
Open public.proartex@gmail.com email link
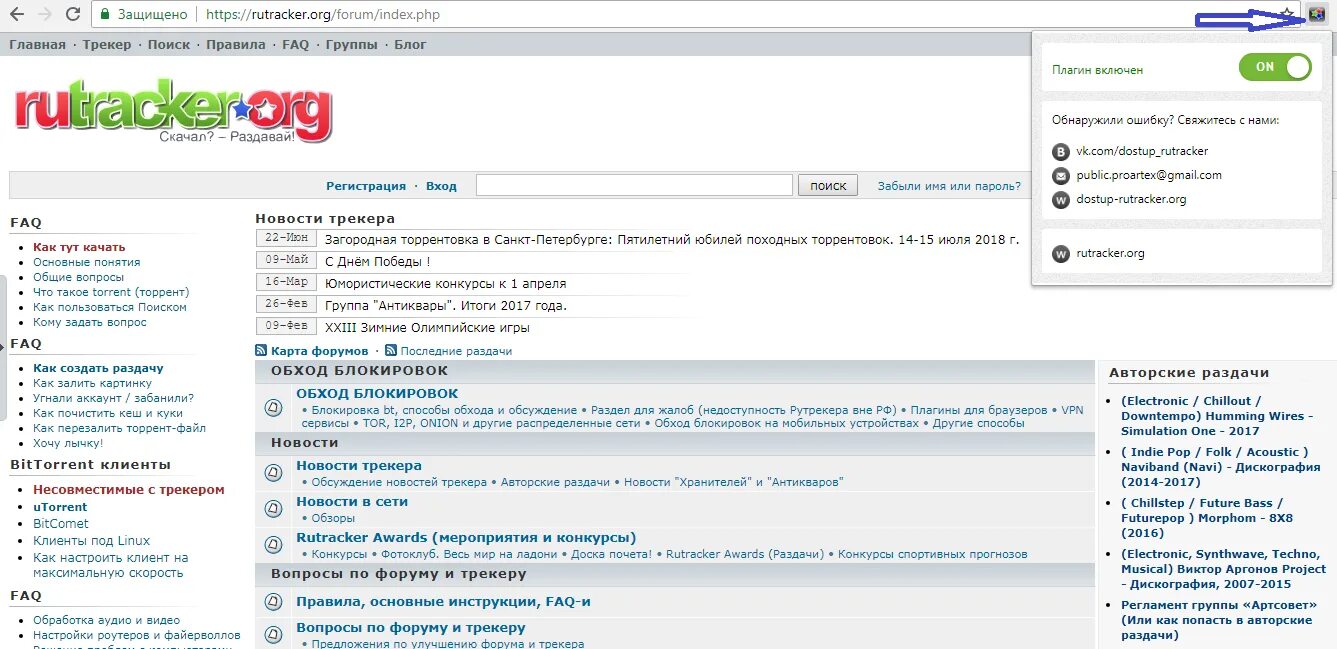point(1149,175)
